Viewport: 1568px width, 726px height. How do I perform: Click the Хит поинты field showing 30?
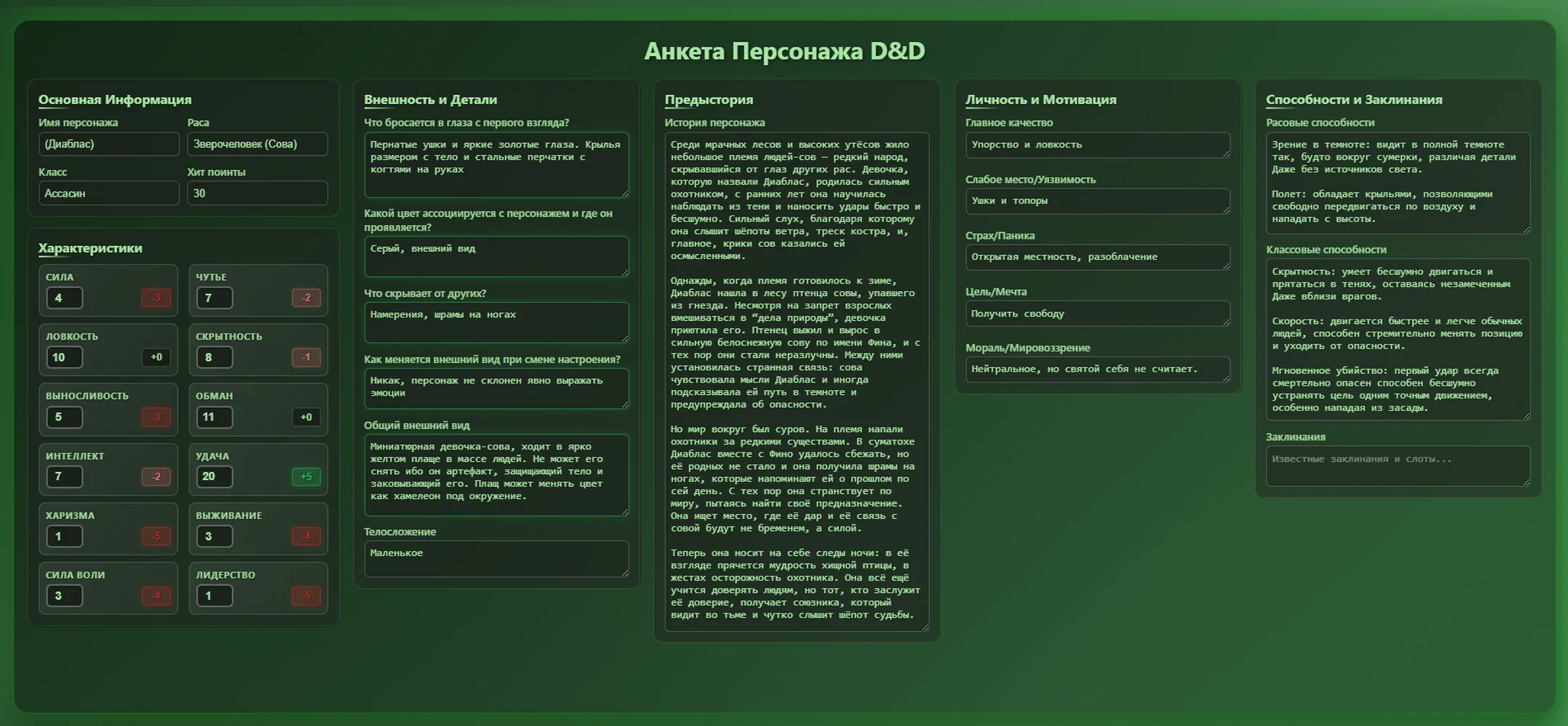(258, 193)
